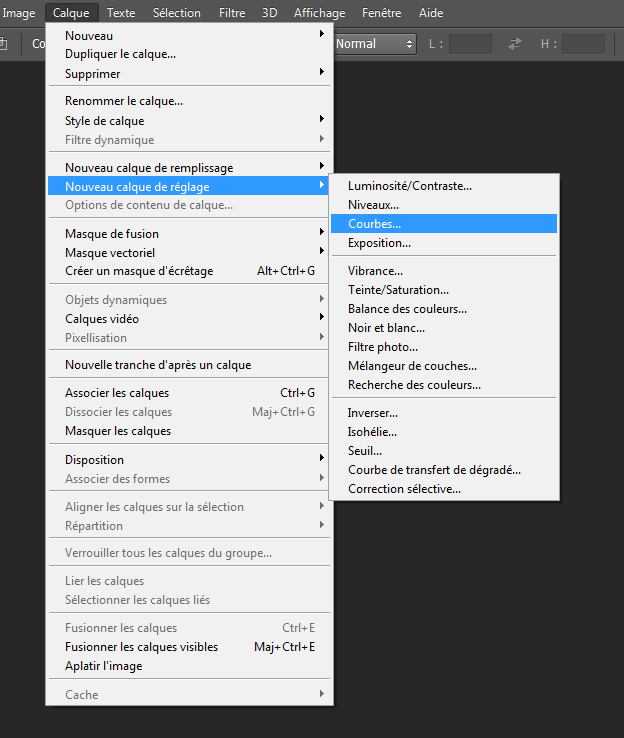Choose Luminosité/Contraste... adjustment layer
The image size is (624, 738).
click(x=409, y=186)
